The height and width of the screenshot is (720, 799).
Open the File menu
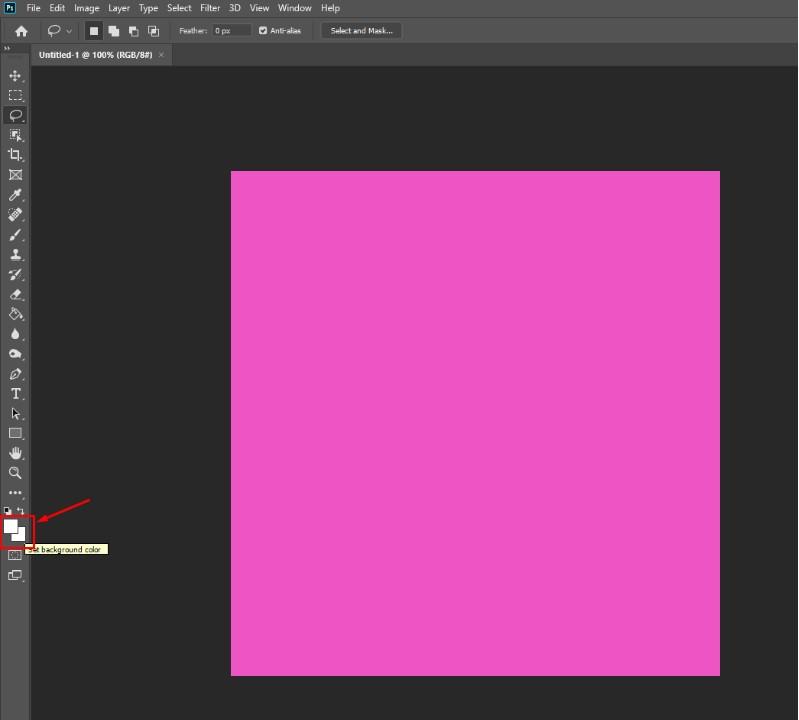click(x=33, y=8)
